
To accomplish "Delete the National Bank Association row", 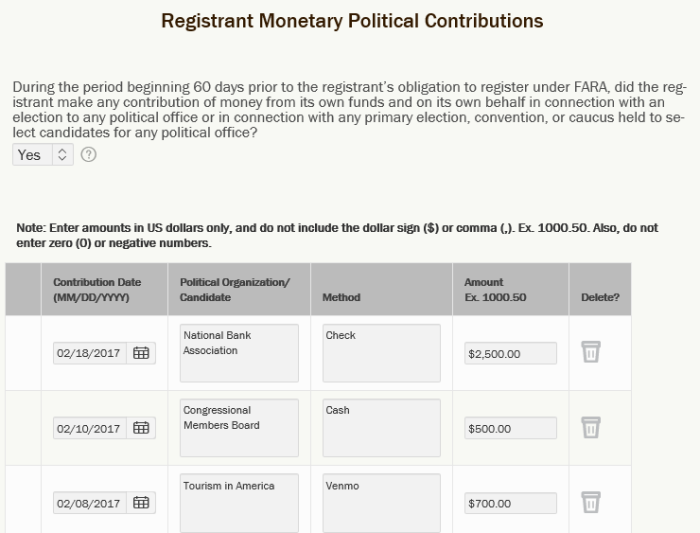I will (591, 352).
